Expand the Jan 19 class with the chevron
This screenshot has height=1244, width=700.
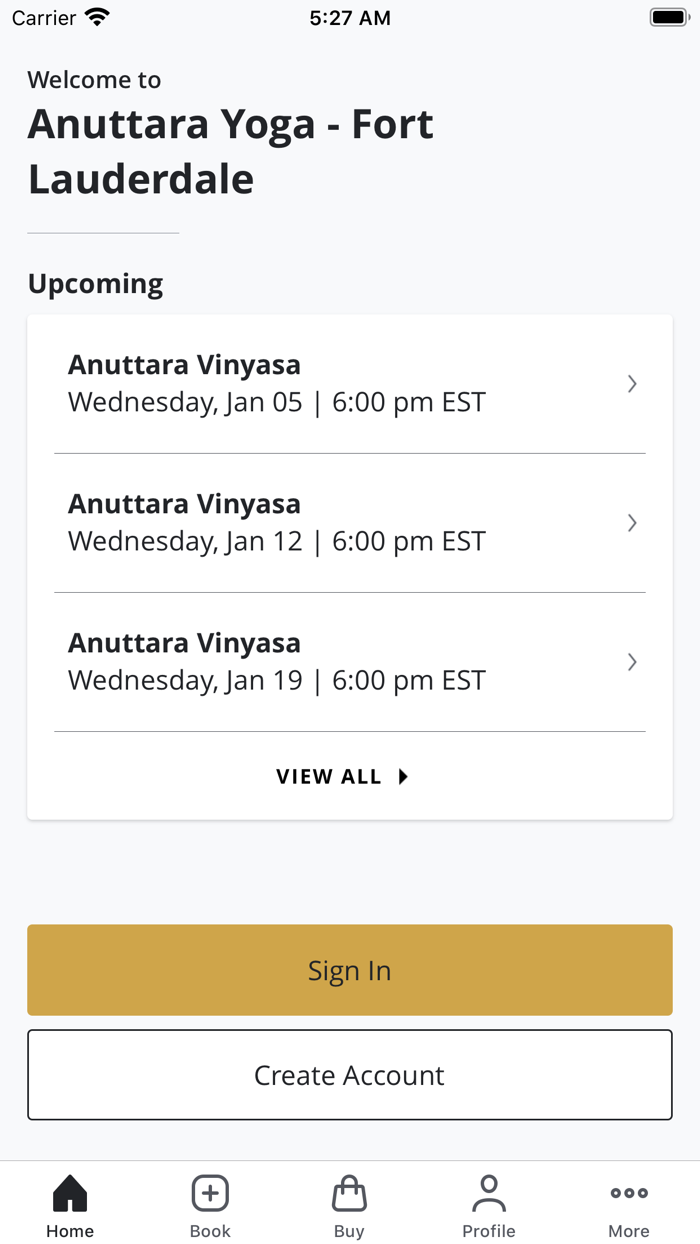click(631, 661)
